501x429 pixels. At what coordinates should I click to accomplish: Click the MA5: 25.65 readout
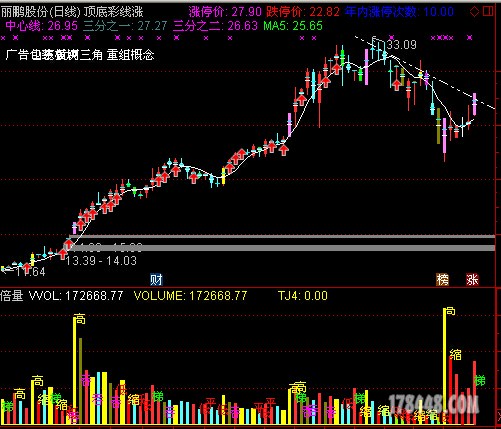(293, 26)
